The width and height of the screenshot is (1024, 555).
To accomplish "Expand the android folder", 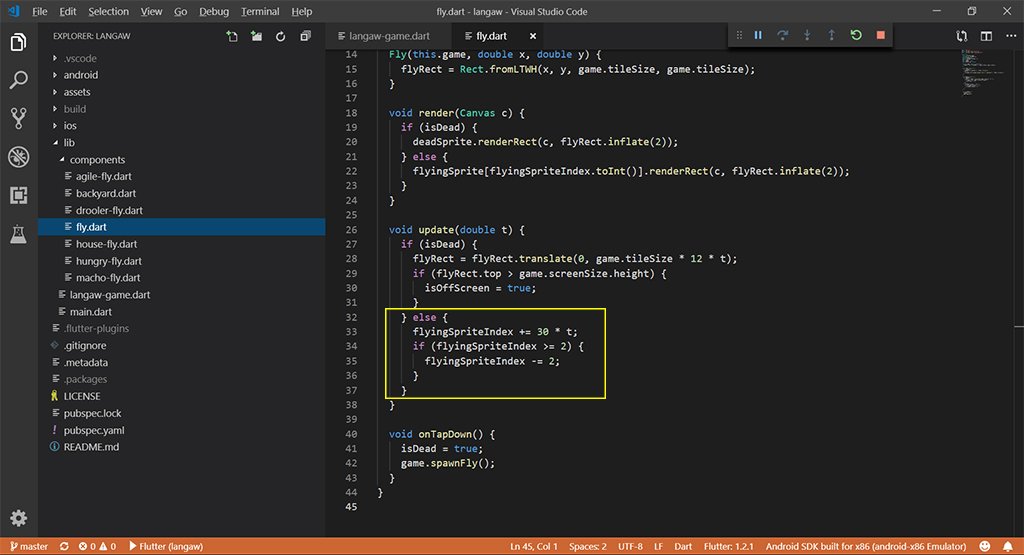I will (x=80, y=75).
